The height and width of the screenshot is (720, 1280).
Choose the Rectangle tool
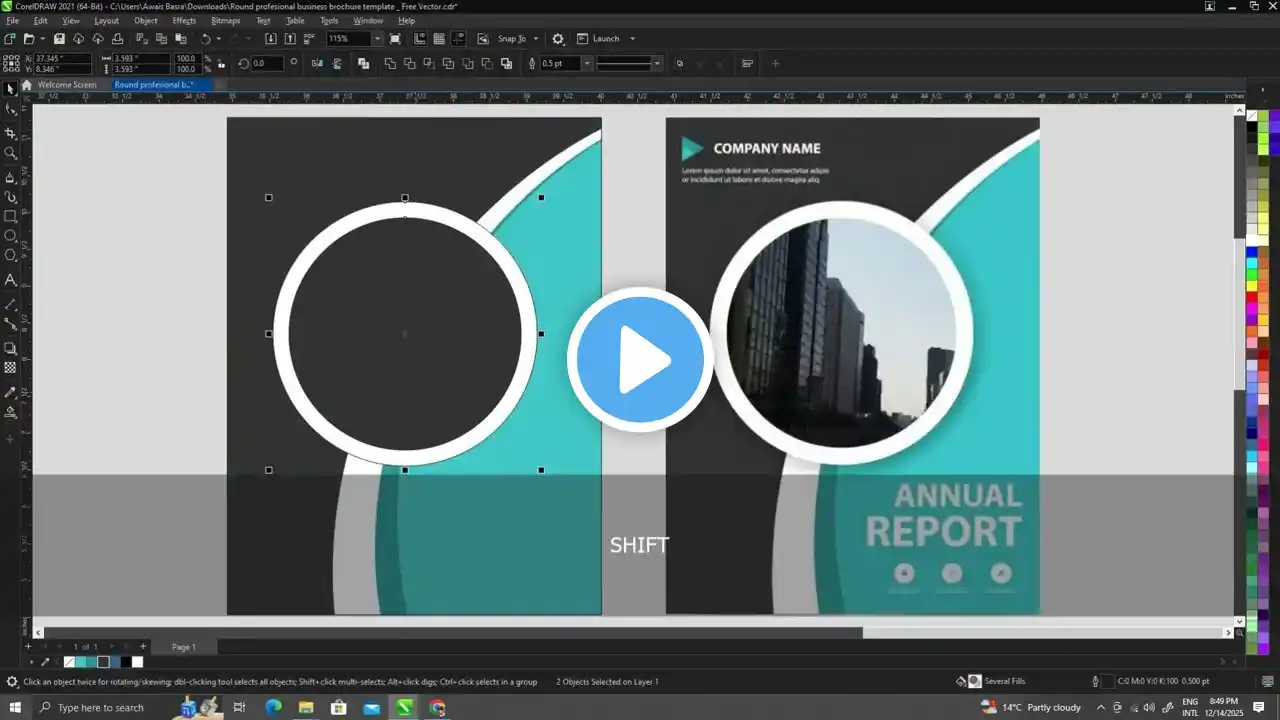point(10,216)
